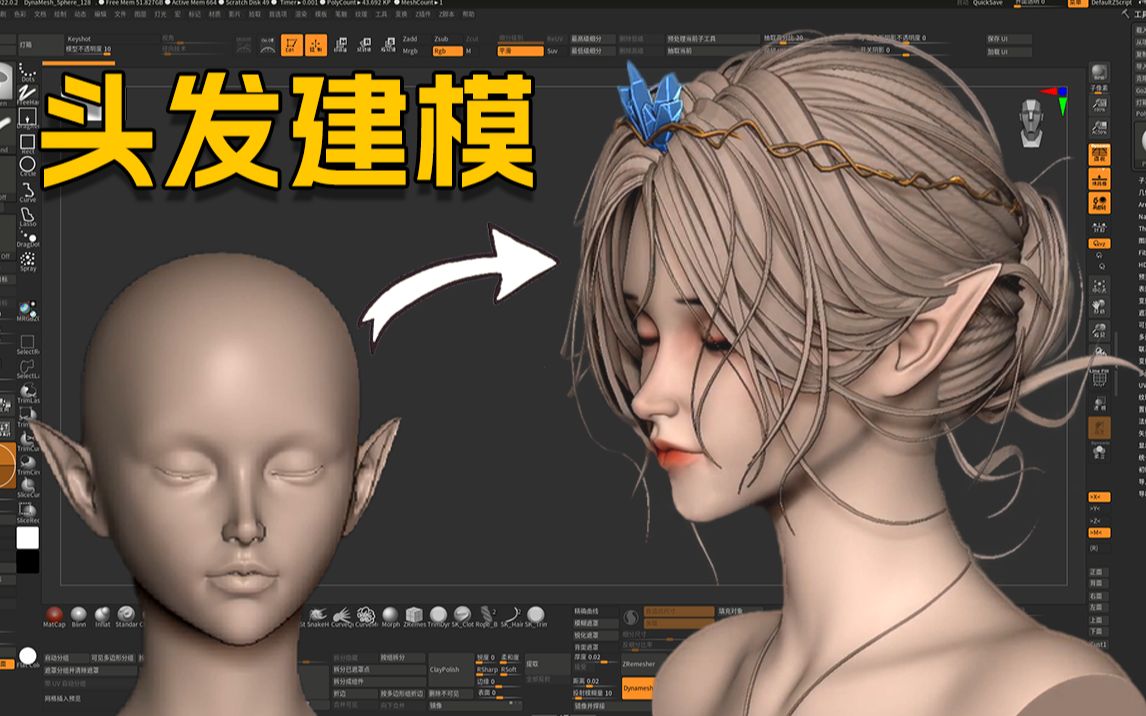Select the Move transform icon in top shelf
This screenshot has height=716, width=1146.
pyautogui.click(x=341, y=45)
